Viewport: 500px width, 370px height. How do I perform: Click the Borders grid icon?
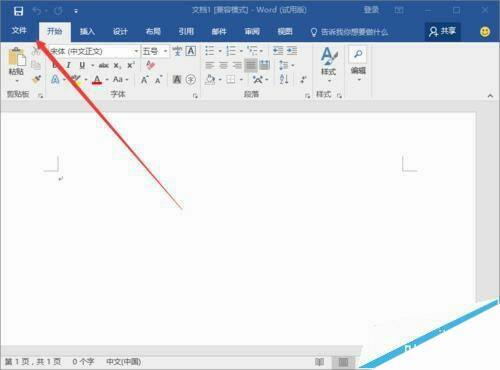231,79
